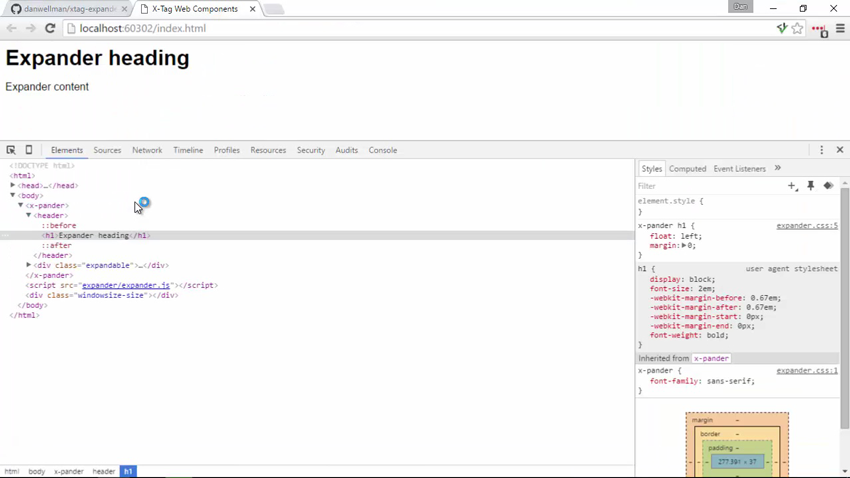850x478 pixels.
Task: Open the Profiles panel tab
Action: click(x=227, y=150)
